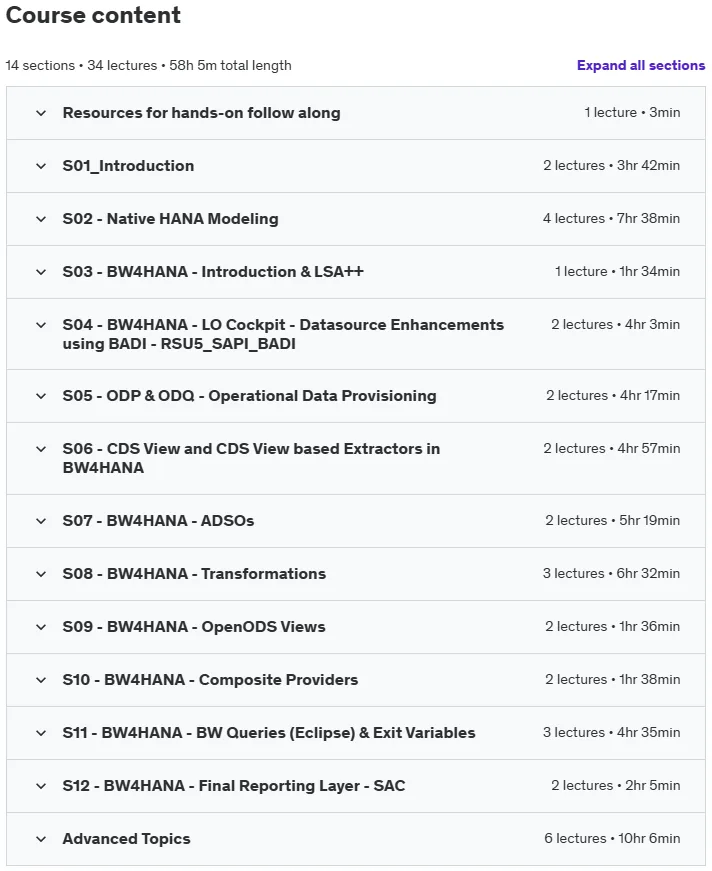Expand chevron for Resources for hands-on follow along
This screenshot has width=712, height=871.
click(41, 113)
